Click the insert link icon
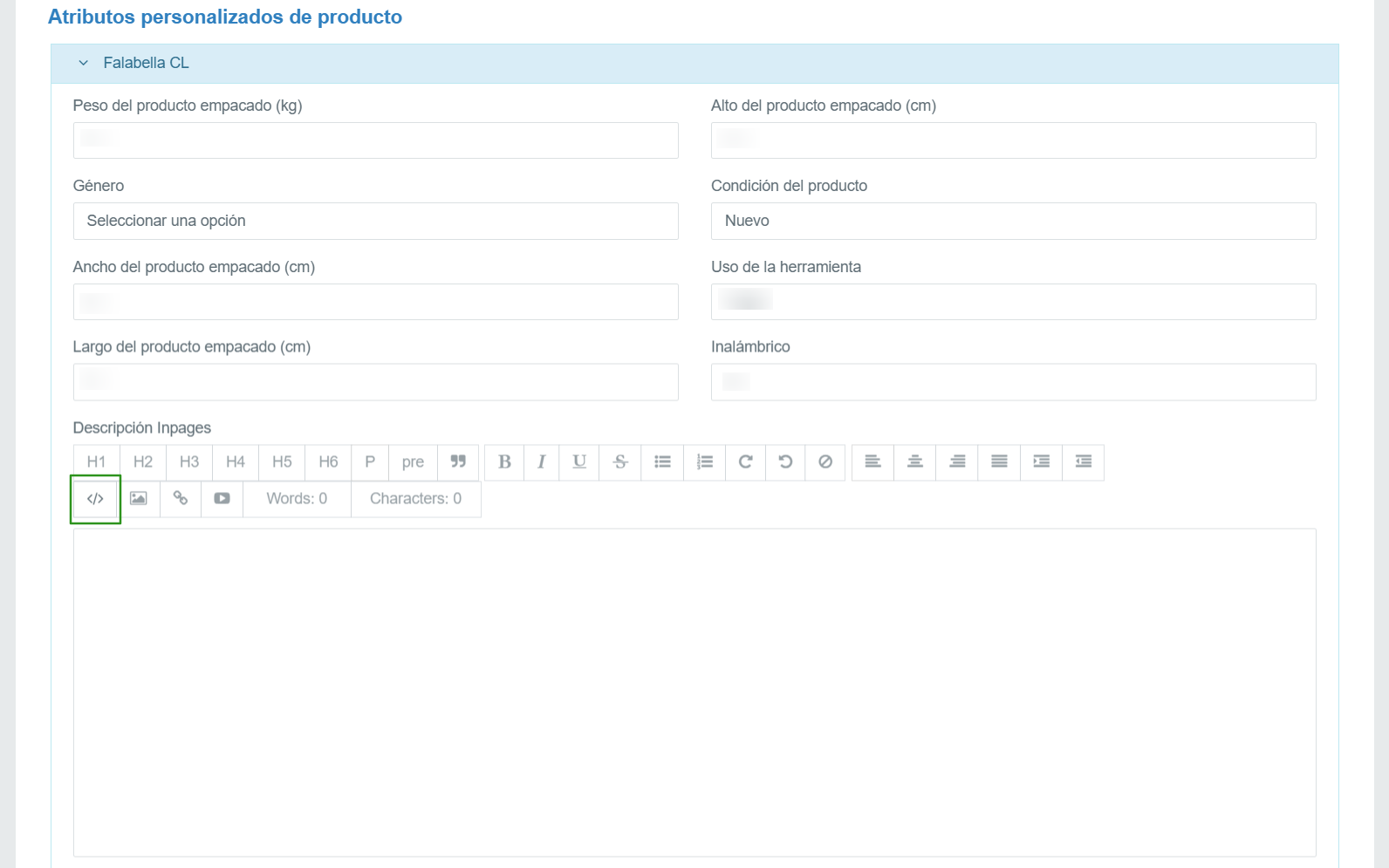 pos(181,499)
